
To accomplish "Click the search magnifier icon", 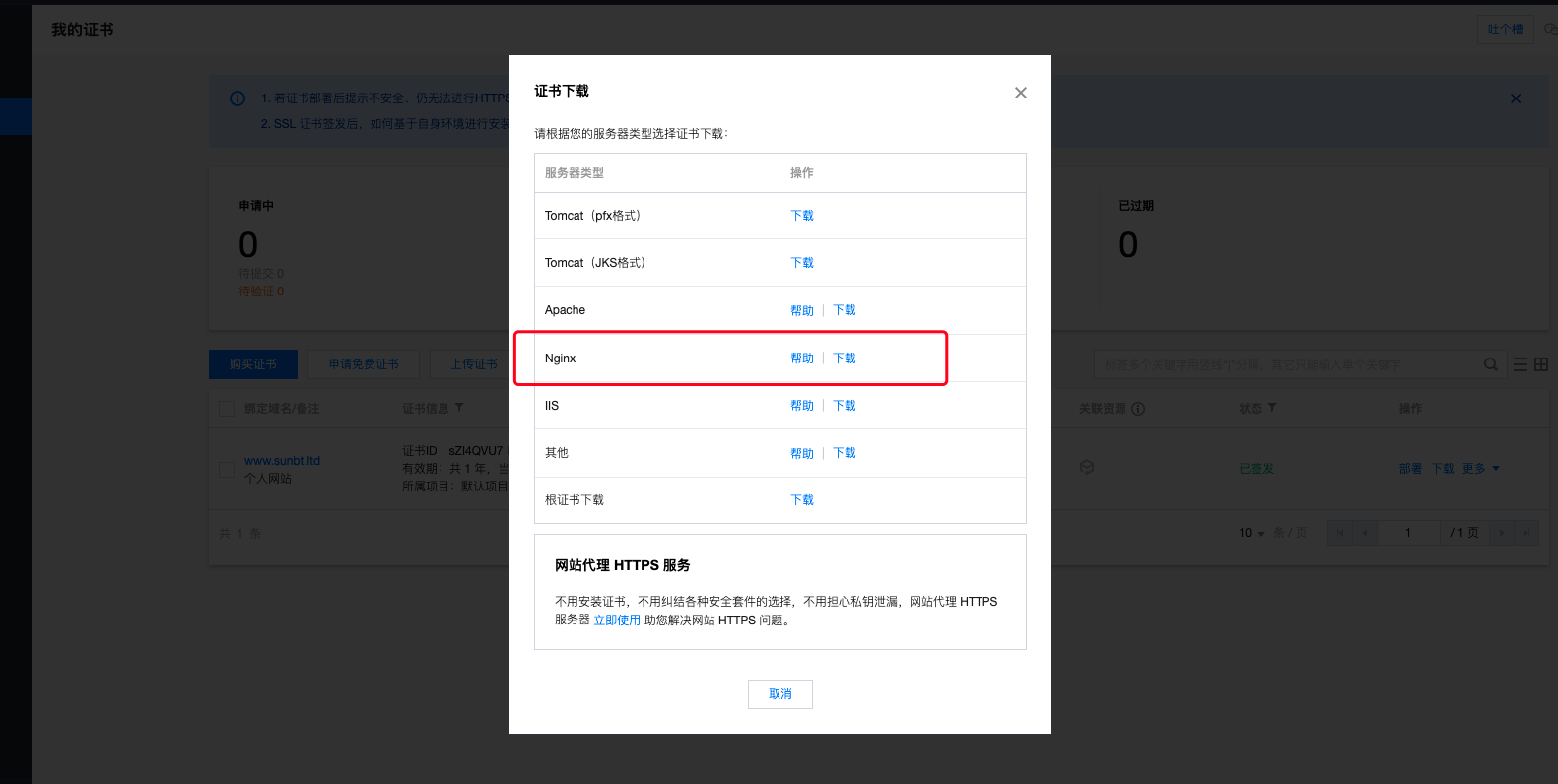I will 1491,364.
